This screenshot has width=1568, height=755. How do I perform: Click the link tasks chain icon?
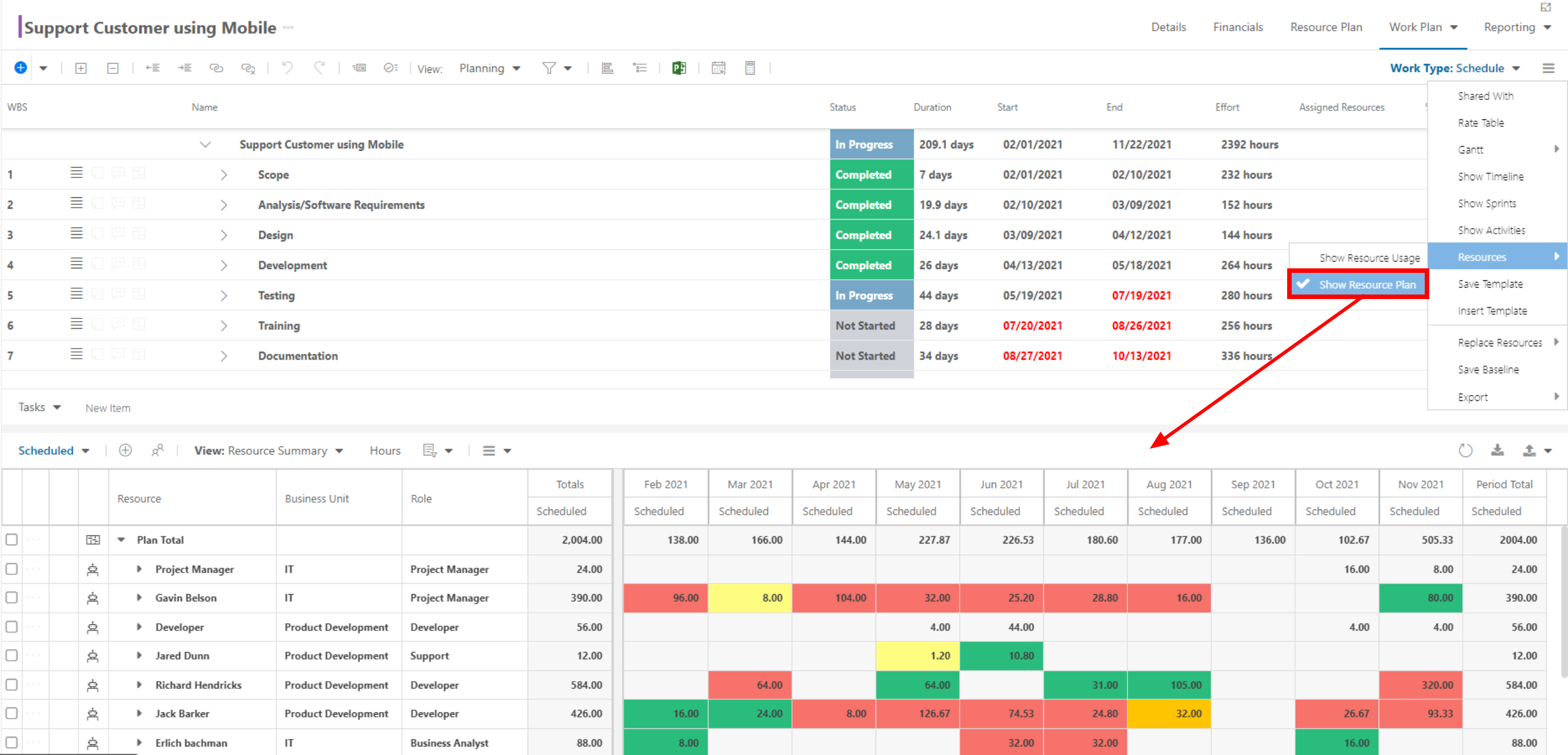point(216,68)
